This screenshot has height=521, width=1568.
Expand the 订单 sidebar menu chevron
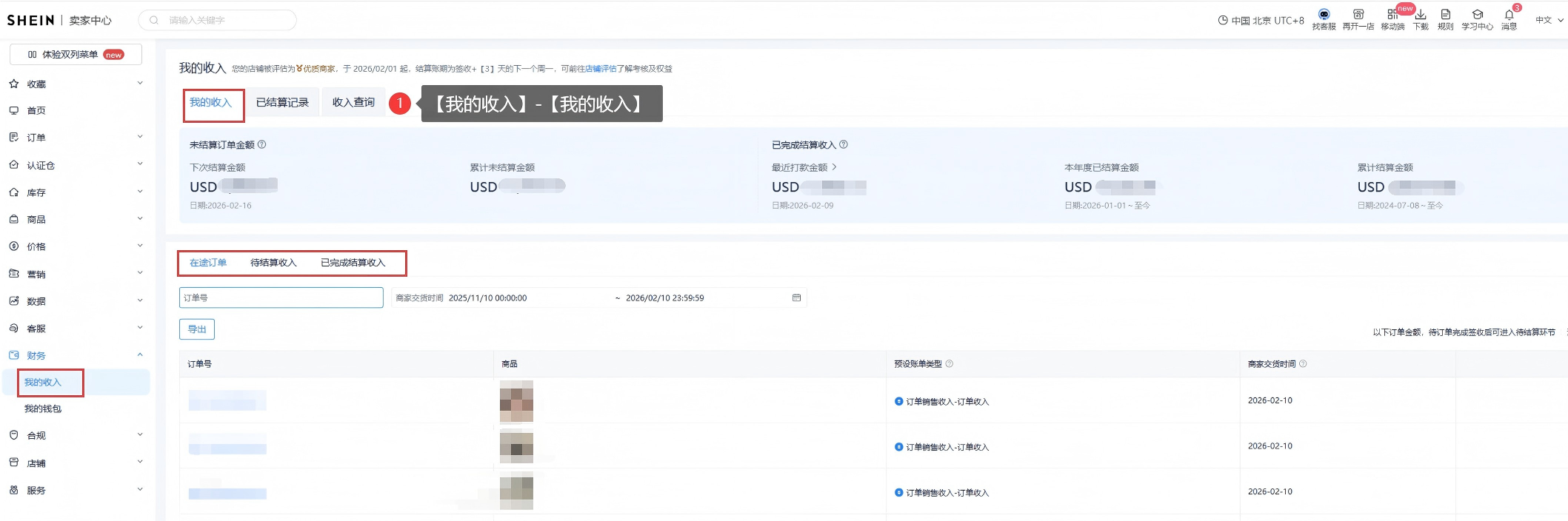[x=140, y=137]
